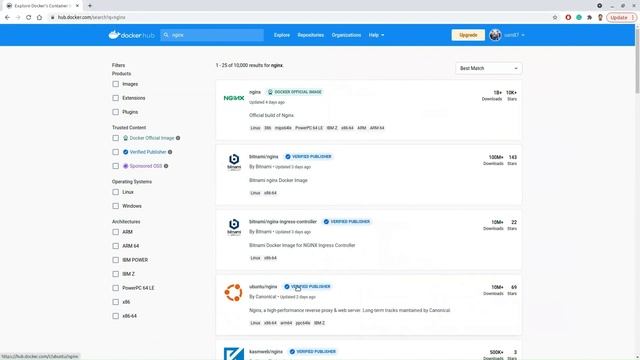The width and height of the screenshot is (640, 360).
Task: Click info icon next to Docker Official Image
Action: (178, 138)
